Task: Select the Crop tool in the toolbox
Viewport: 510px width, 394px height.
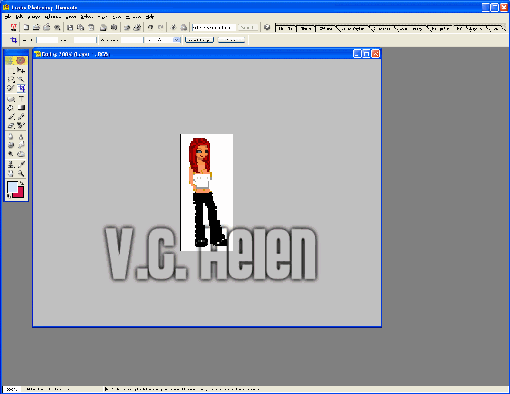Action: (x=21, y=88)
